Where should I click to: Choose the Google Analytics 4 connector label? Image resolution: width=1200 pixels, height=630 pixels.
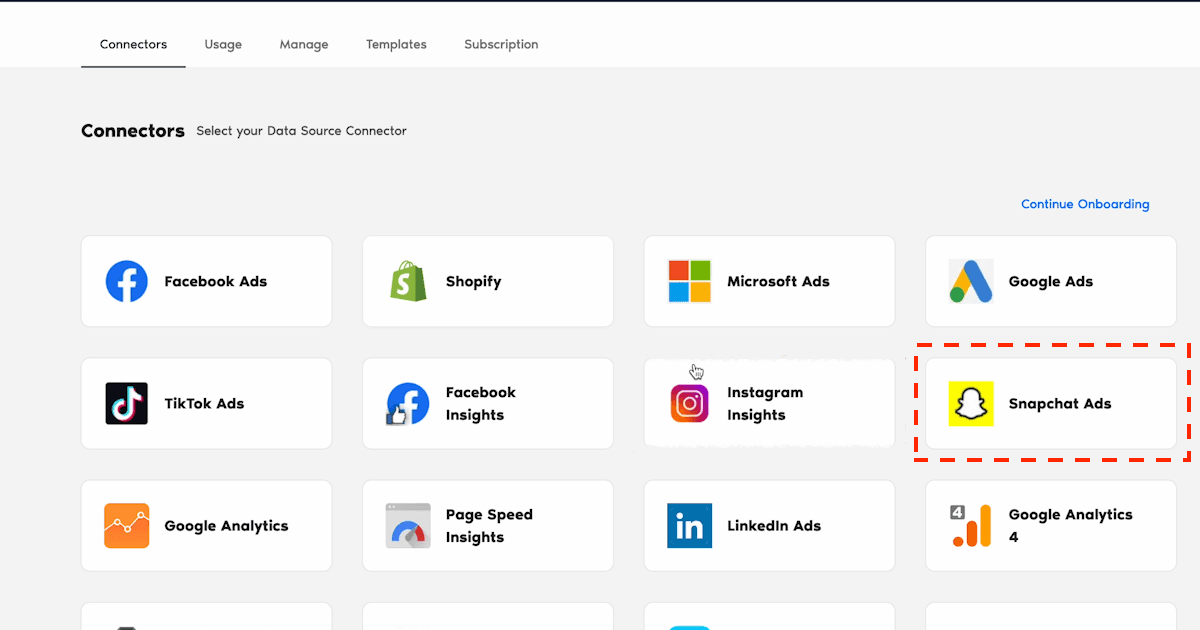[x=1071, y=526]
